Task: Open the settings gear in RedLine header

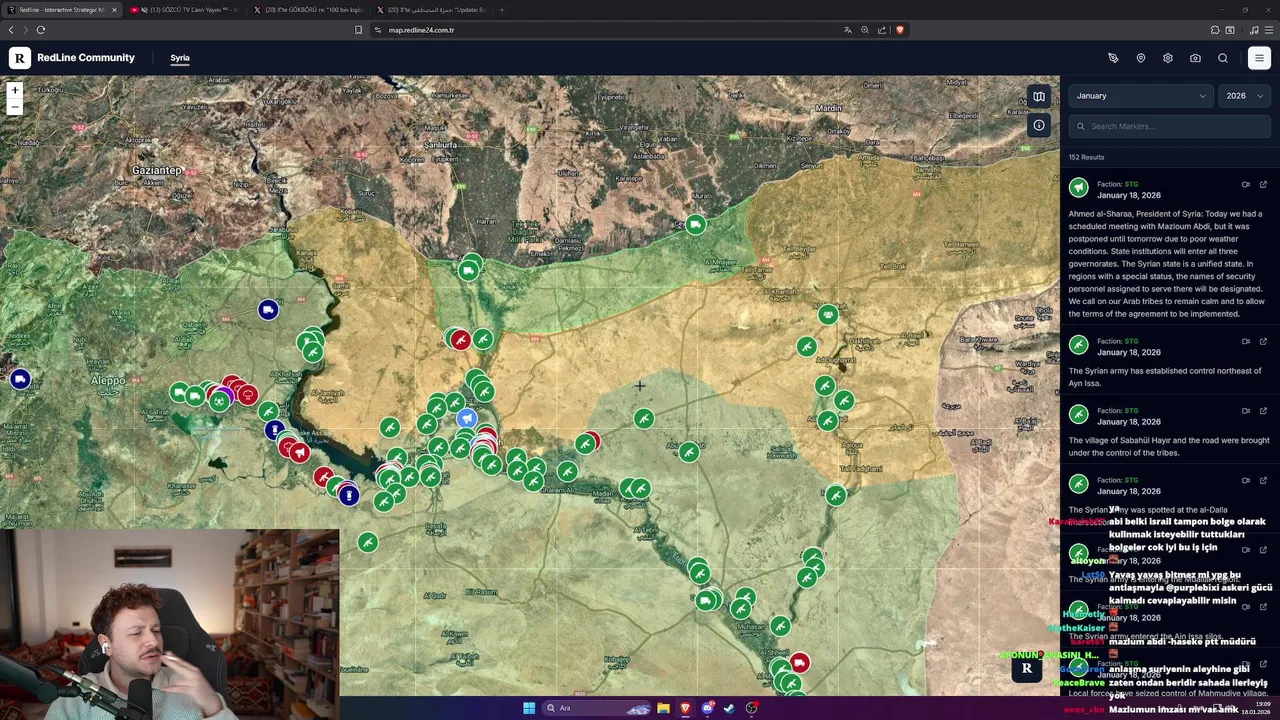Action: click(x=1168, y=58)
